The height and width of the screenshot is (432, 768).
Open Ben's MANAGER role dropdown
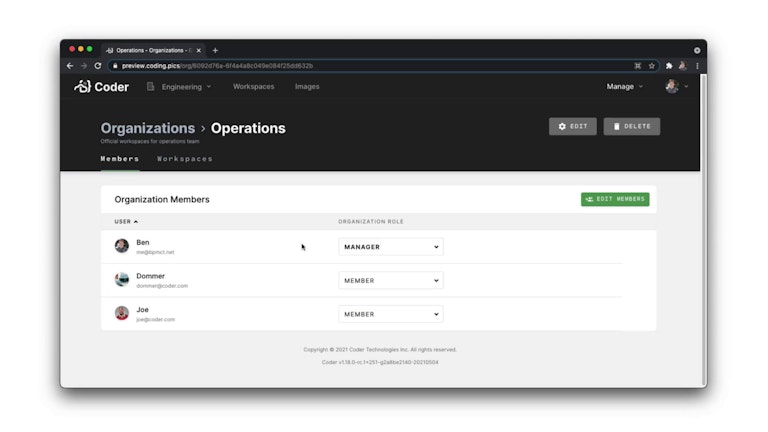(391, 247)
